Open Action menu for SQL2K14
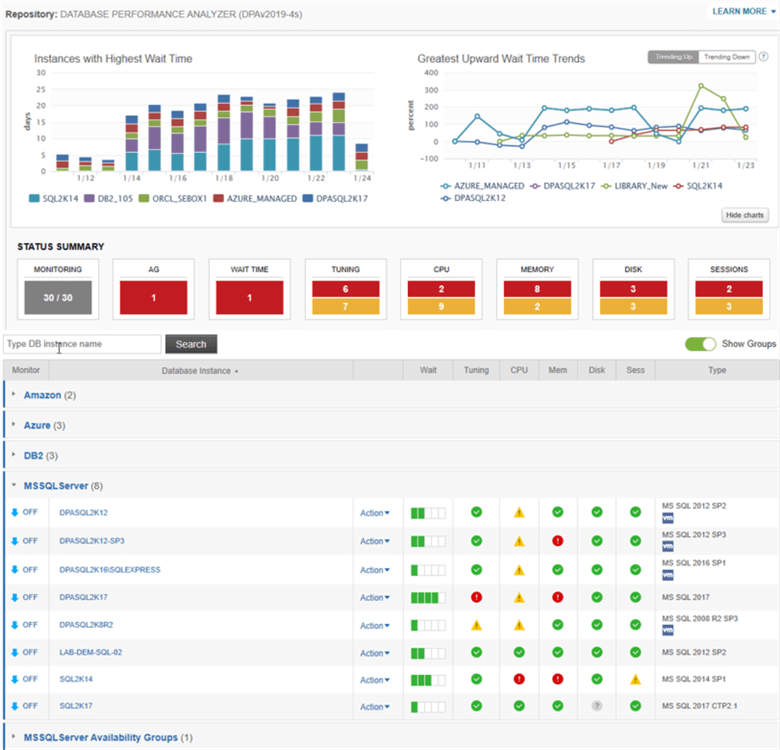780x750 pixels. coord(375,680)
